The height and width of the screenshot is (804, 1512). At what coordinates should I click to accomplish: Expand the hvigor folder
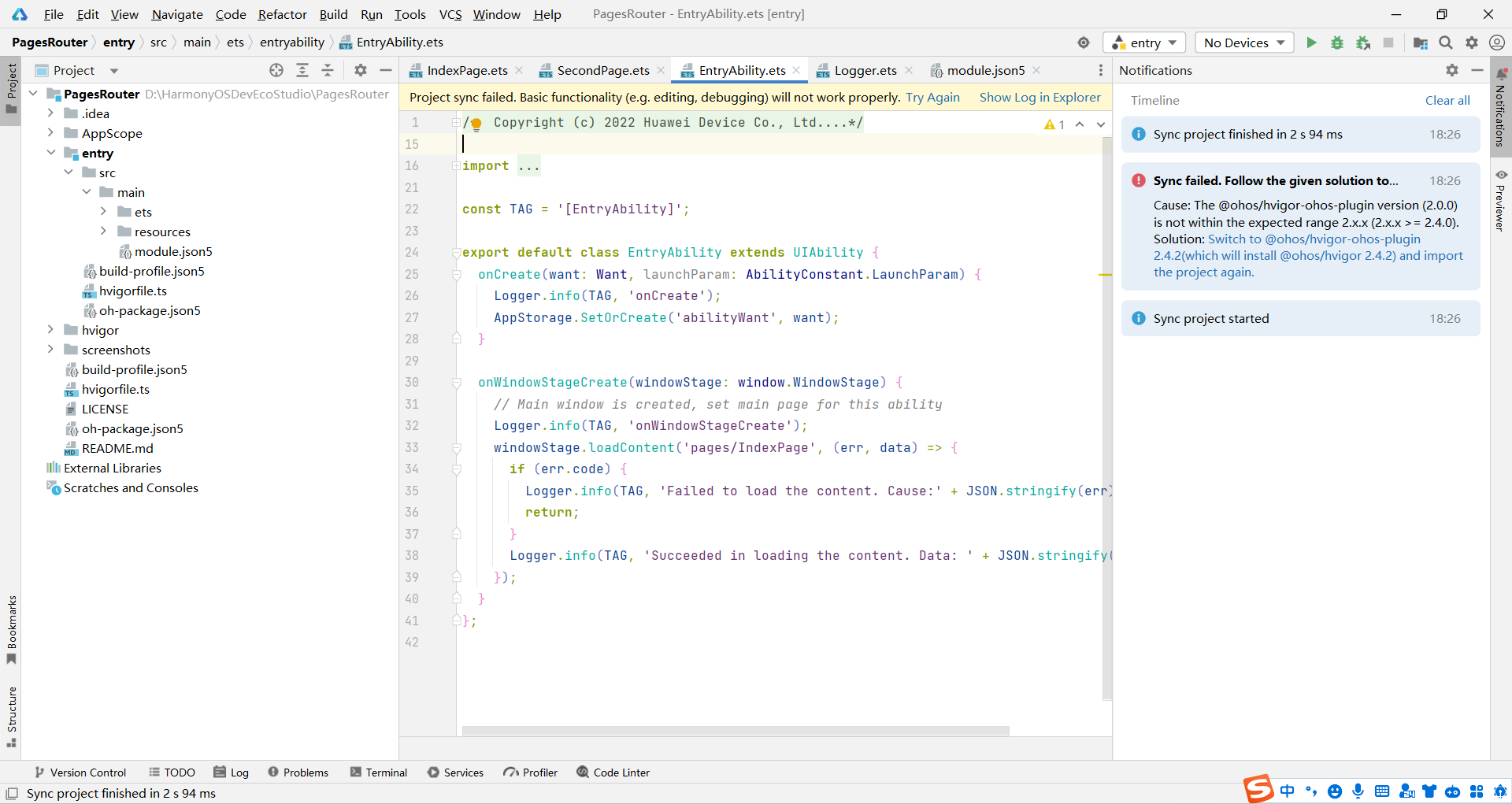(x=50, y=330)
